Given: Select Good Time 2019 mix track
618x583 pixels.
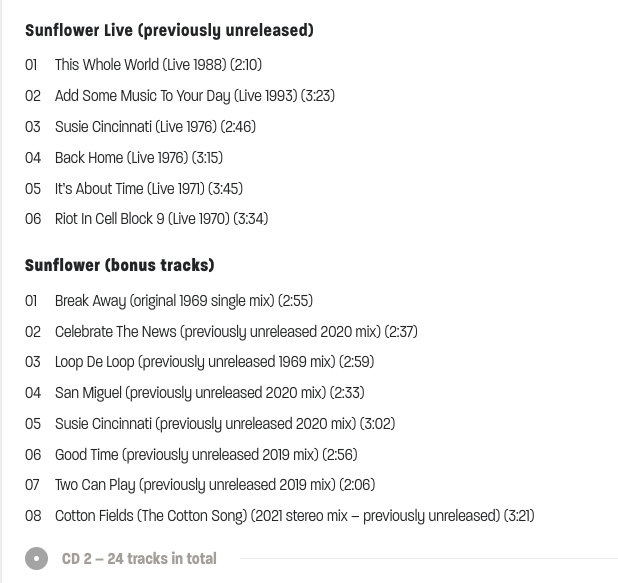Looking at the screenshot, I should tap(206, 454).
